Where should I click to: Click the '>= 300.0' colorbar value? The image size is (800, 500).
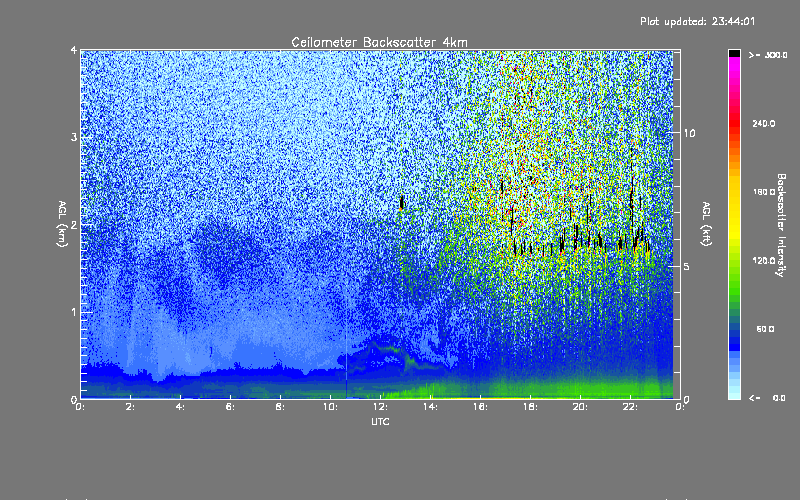click(768, 55)
